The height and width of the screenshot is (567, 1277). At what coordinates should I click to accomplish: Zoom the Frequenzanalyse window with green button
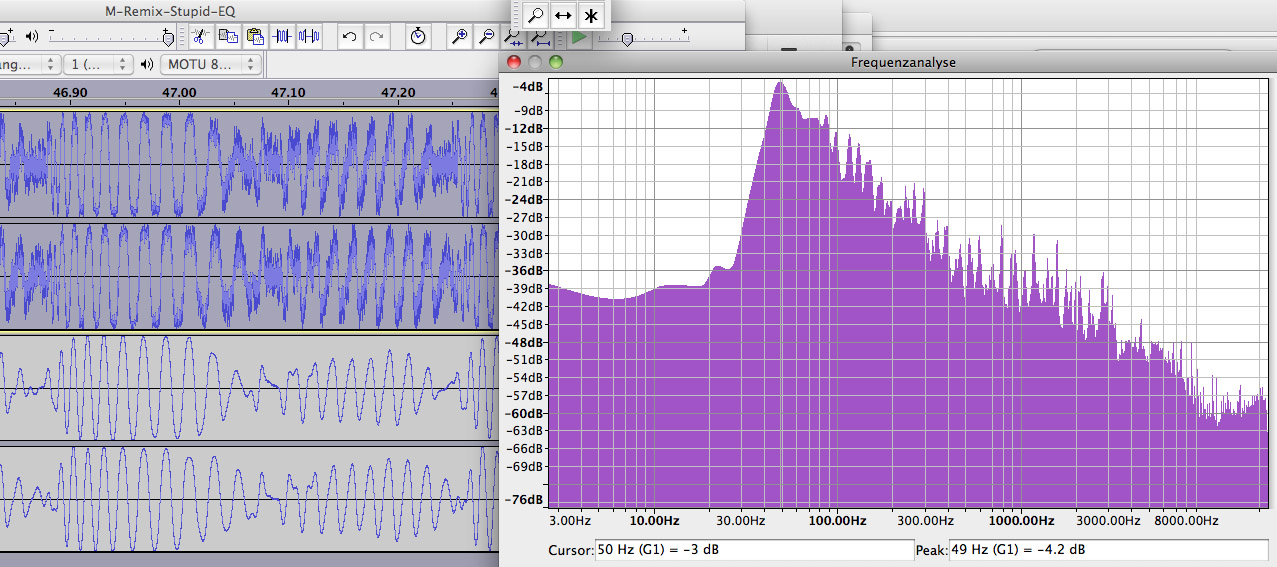tap(556, 62)
